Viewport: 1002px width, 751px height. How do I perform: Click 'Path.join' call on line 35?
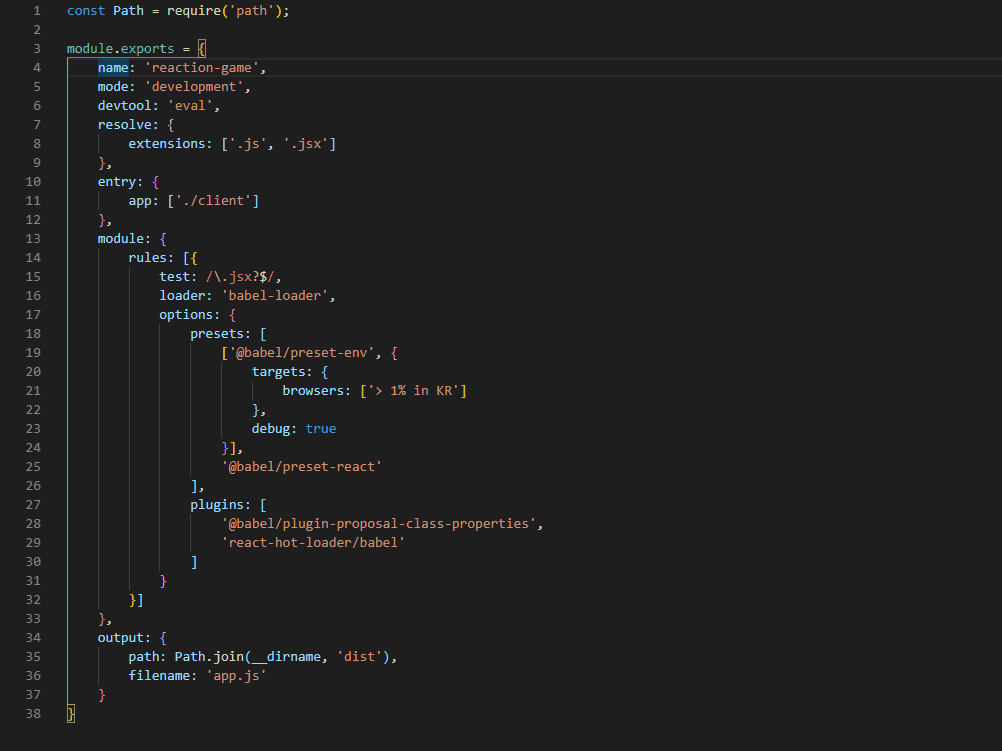(209, 657)
